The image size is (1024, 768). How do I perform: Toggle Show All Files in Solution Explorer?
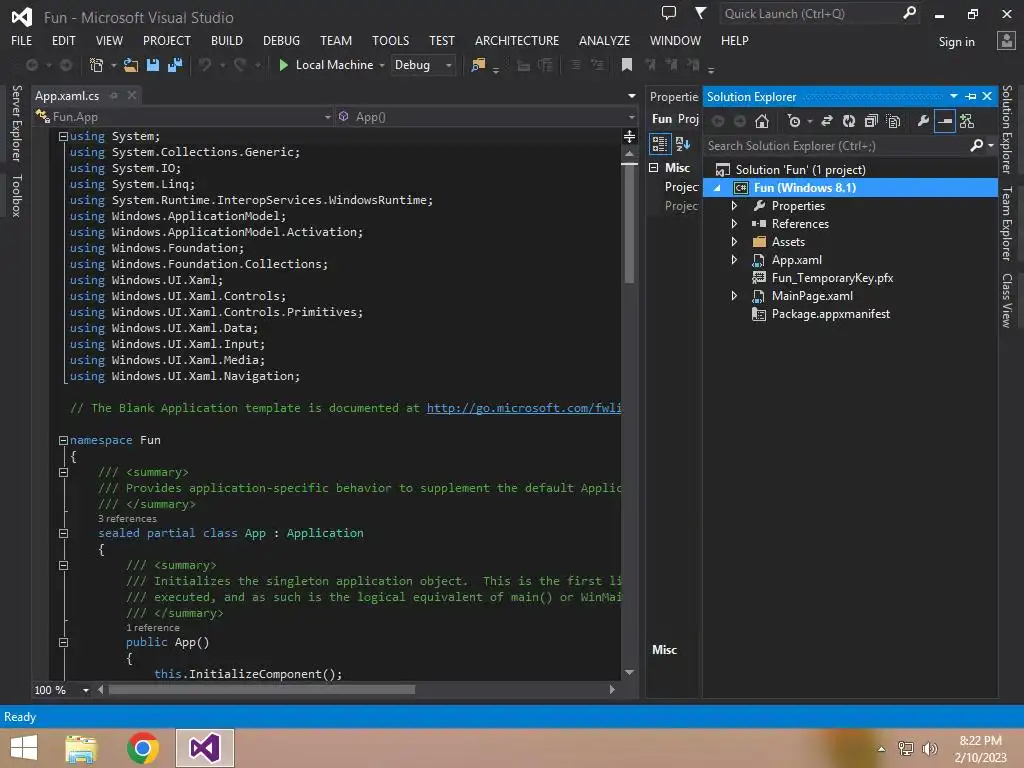tap(893, 121)
